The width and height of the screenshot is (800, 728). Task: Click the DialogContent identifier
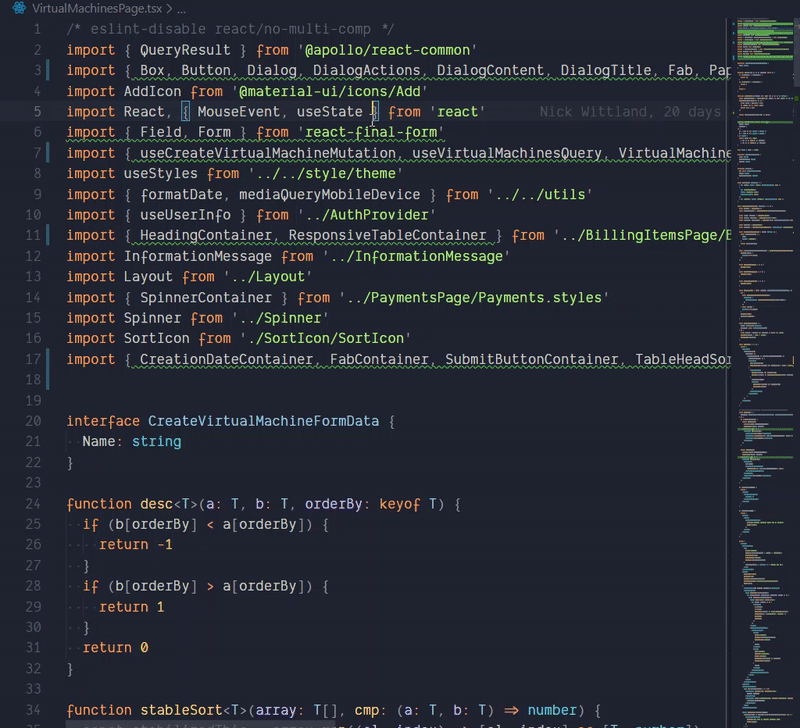click(490, 70)
